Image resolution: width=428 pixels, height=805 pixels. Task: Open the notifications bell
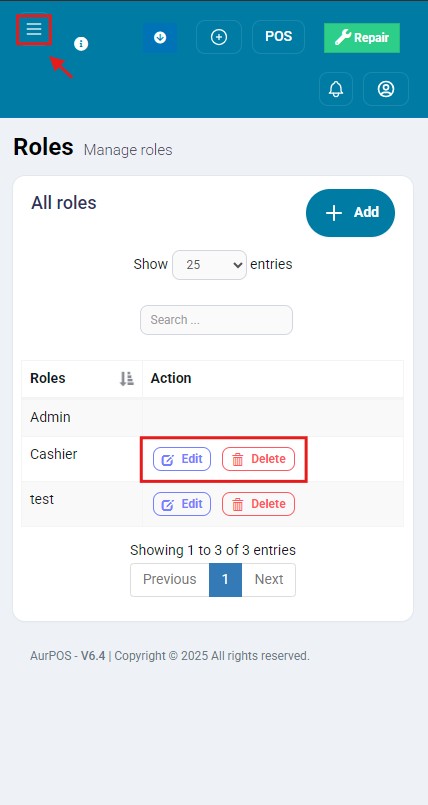336,89
